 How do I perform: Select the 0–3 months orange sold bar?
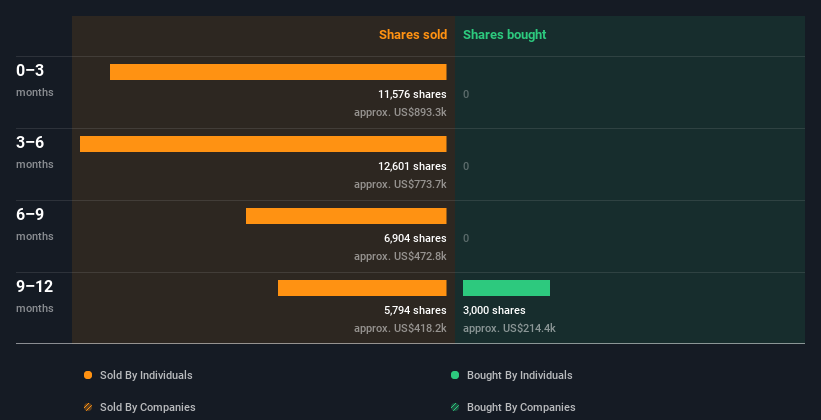[278, 72]
